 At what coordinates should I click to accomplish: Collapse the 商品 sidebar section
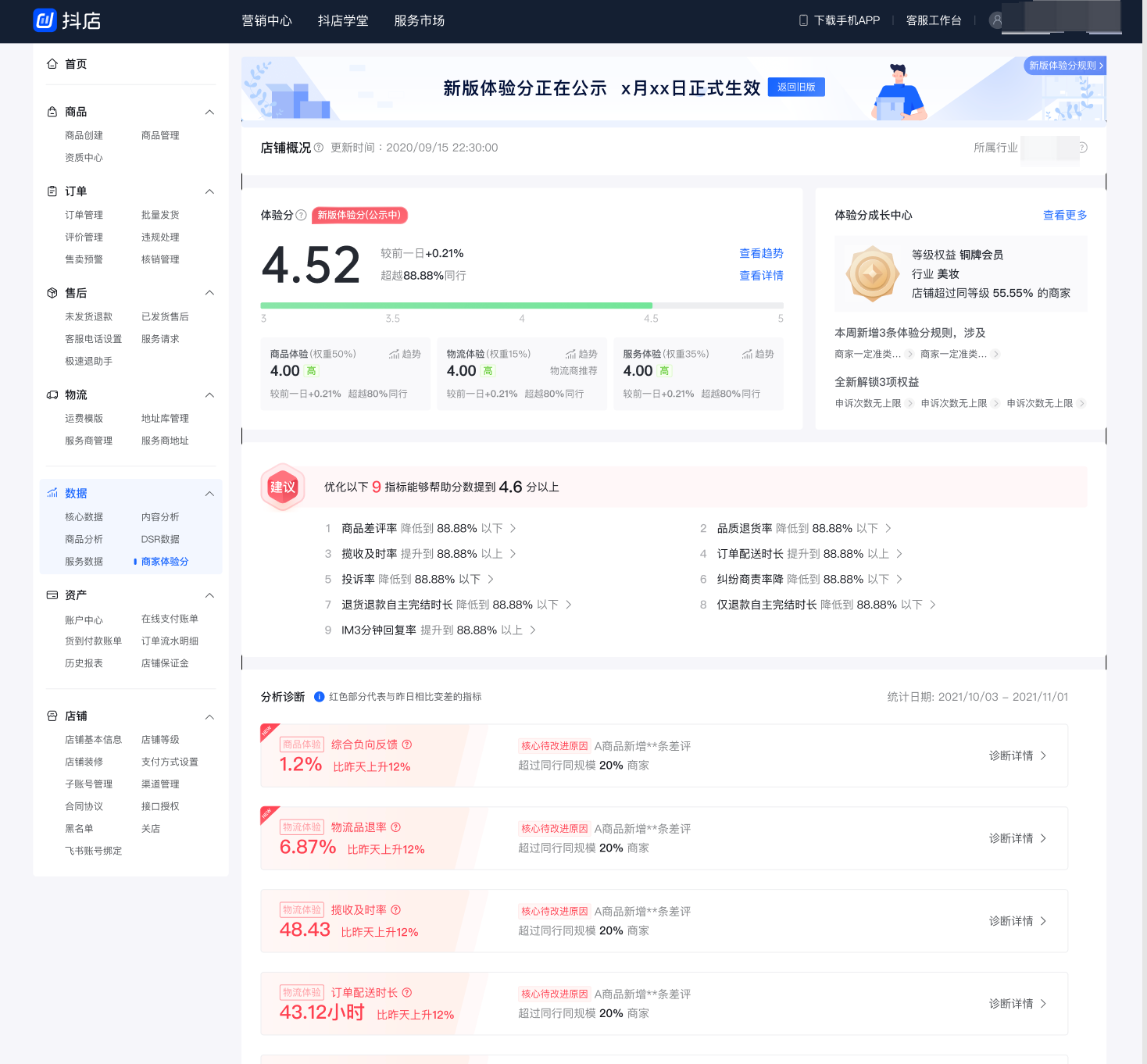coord(209,112)
